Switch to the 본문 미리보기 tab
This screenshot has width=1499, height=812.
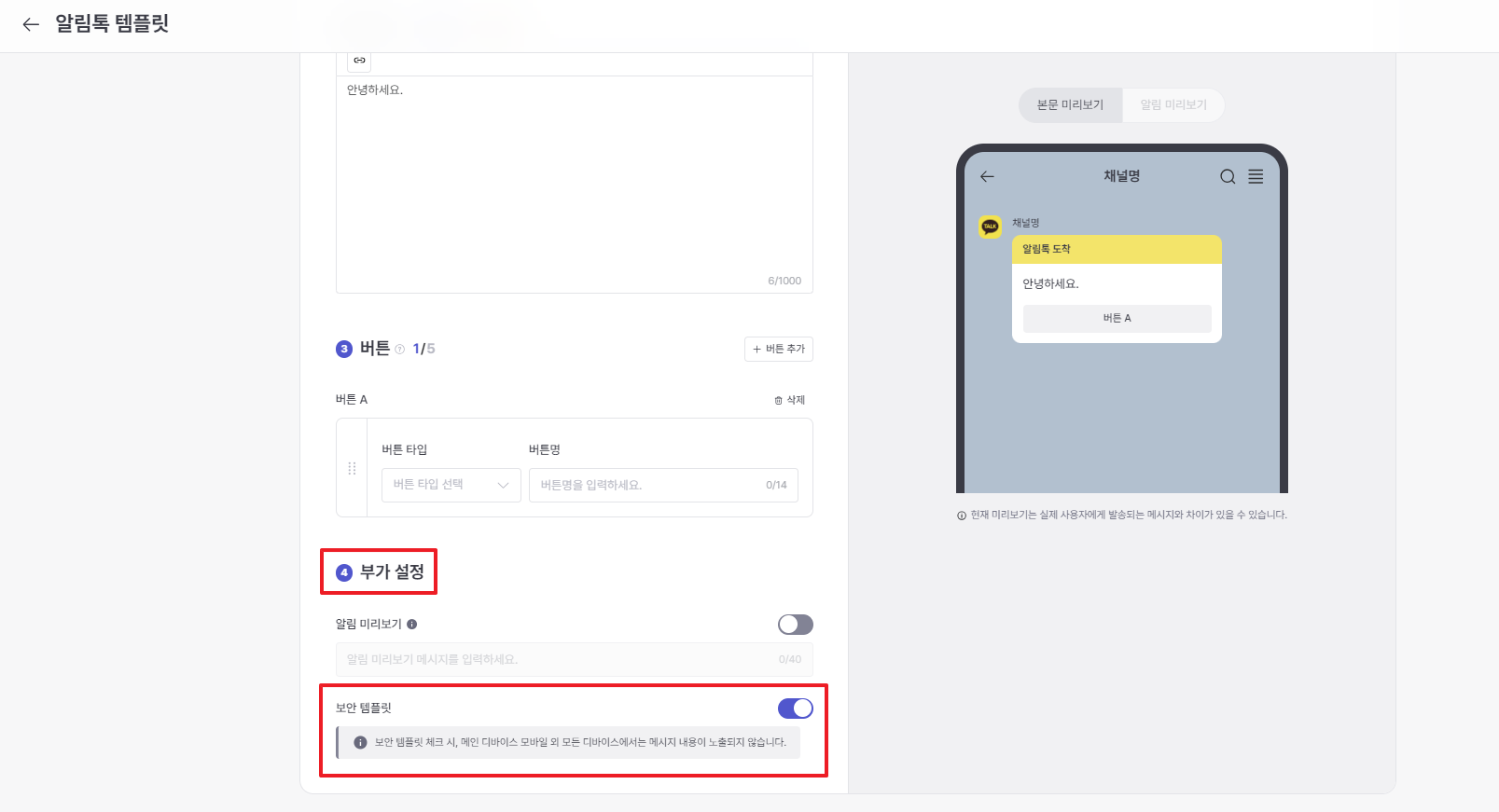pyautogui.click(x=1070, y=105)
